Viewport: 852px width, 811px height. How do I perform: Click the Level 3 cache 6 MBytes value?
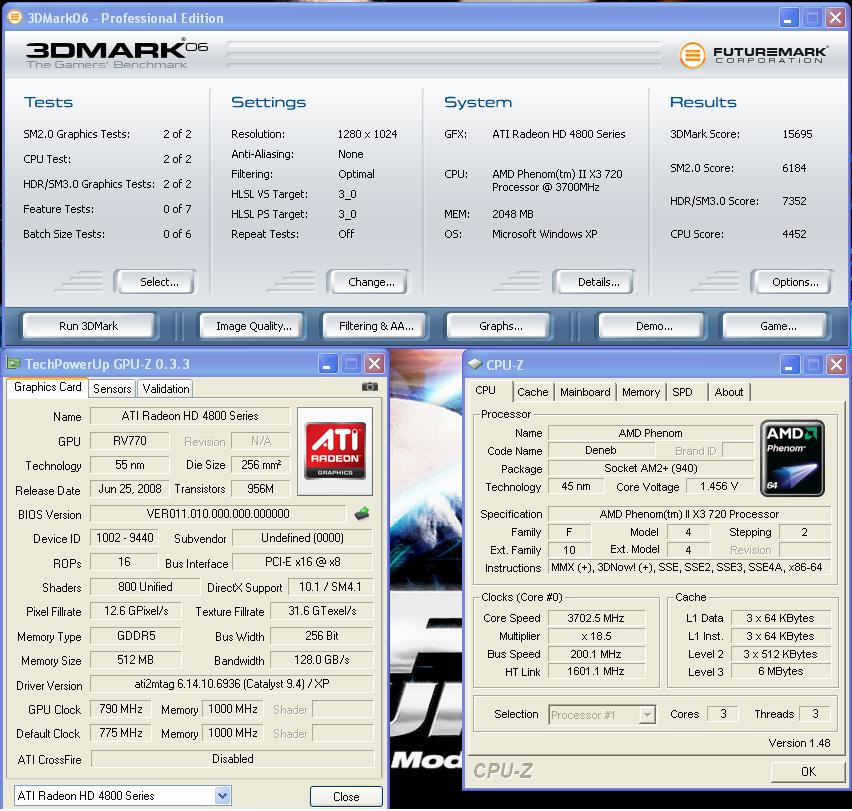point(781,671)
